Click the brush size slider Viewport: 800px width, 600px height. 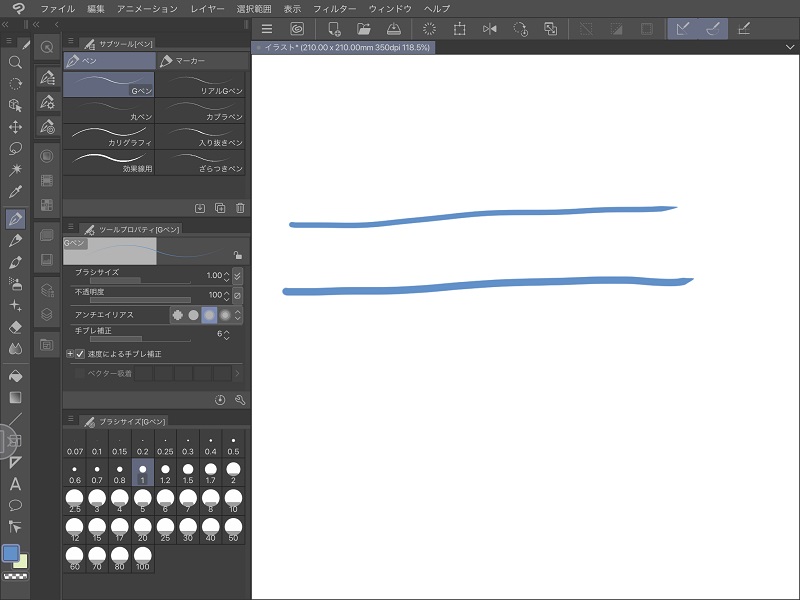pos(140,281)
